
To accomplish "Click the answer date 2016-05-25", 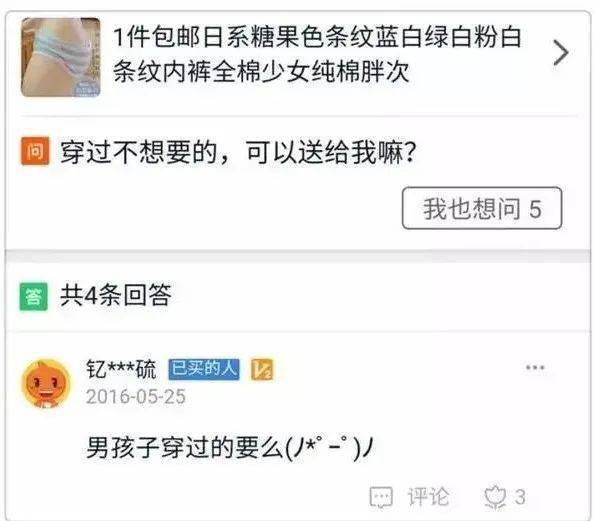I will click(x=136, y=397).
